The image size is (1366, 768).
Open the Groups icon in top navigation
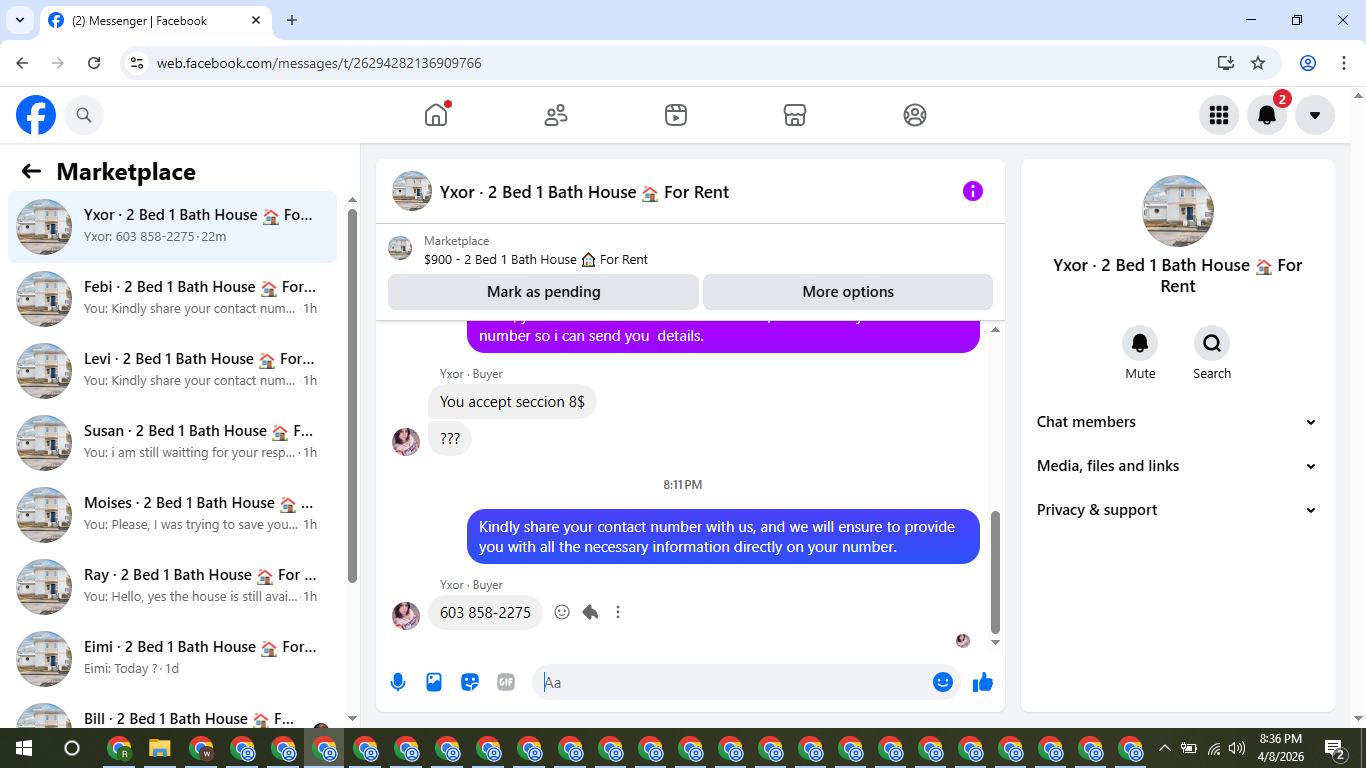(914, 115)
